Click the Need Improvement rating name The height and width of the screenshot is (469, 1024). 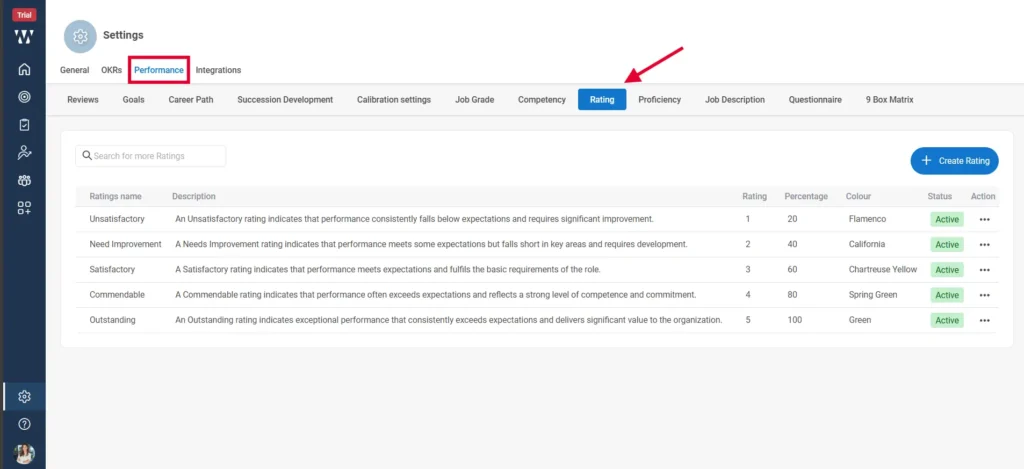point(125,244)
